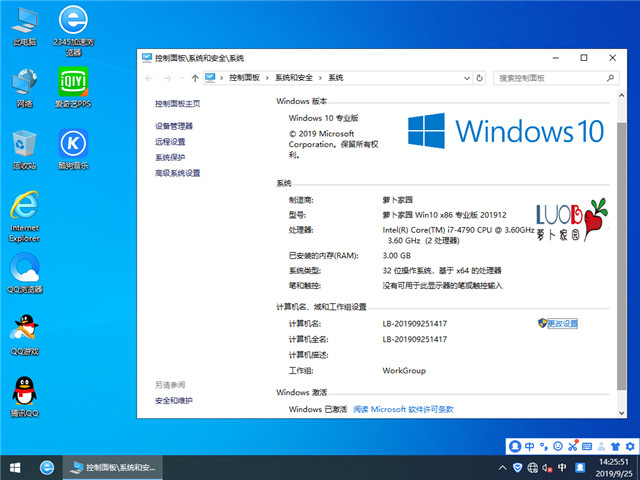640x480 pixels.
Task: Expand the chevron before 控制面板 in the address bar
Action: click(x=222, y=78)
